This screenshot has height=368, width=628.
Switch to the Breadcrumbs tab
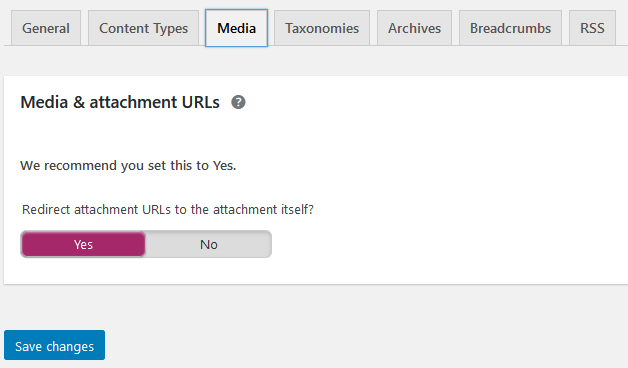point(510,28)
